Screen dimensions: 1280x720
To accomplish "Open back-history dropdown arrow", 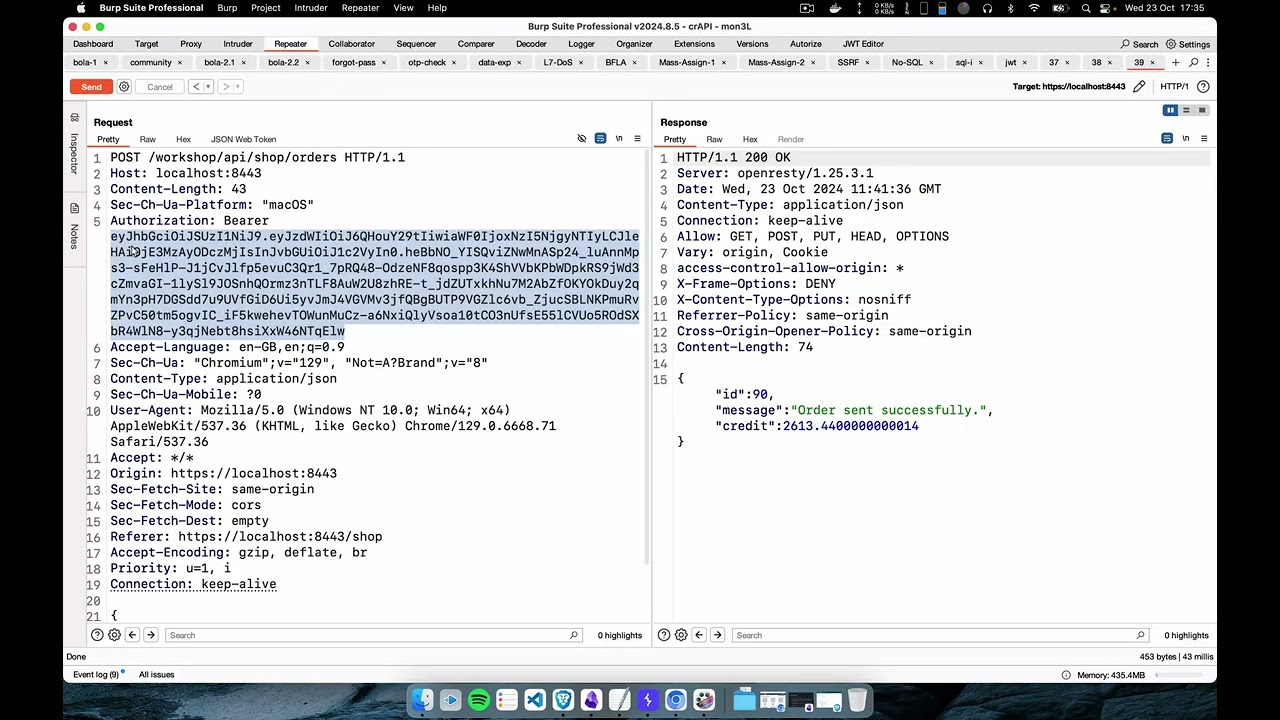I will click(208, 87).
